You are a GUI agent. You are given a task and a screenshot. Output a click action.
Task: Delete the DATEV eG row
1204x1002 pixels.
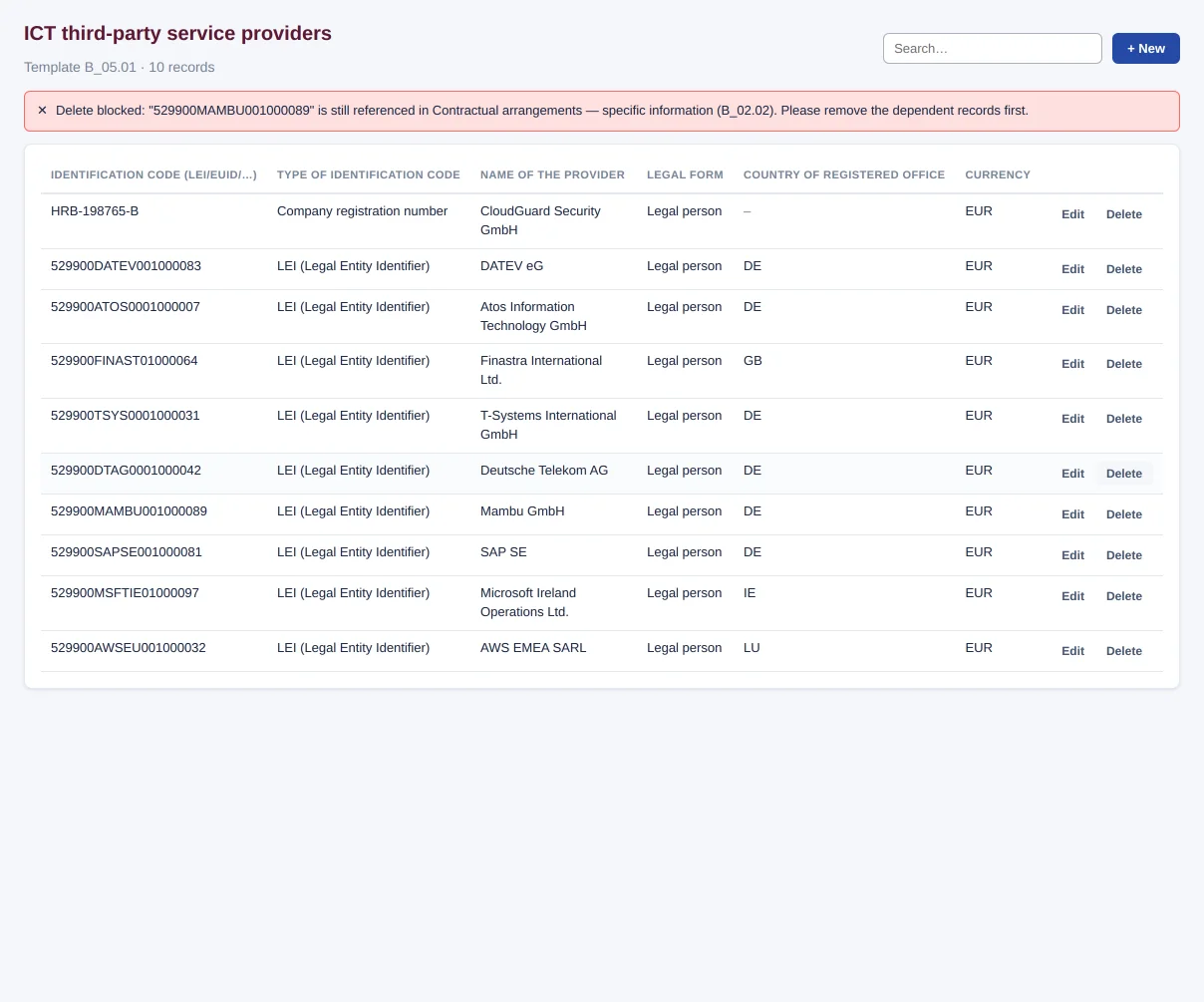click(1124, 269)
